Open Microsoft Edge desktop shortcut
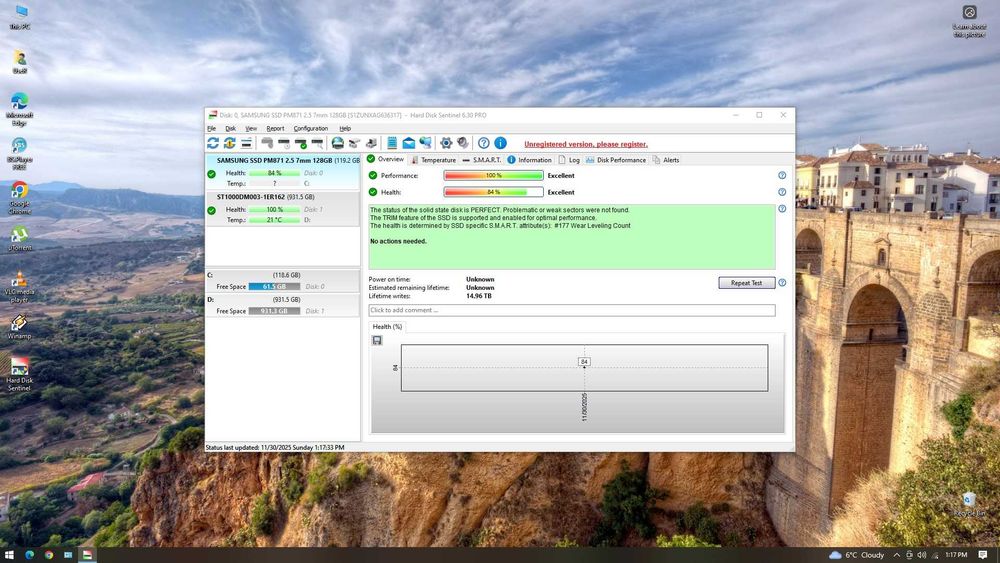 (x=20, y=108)
